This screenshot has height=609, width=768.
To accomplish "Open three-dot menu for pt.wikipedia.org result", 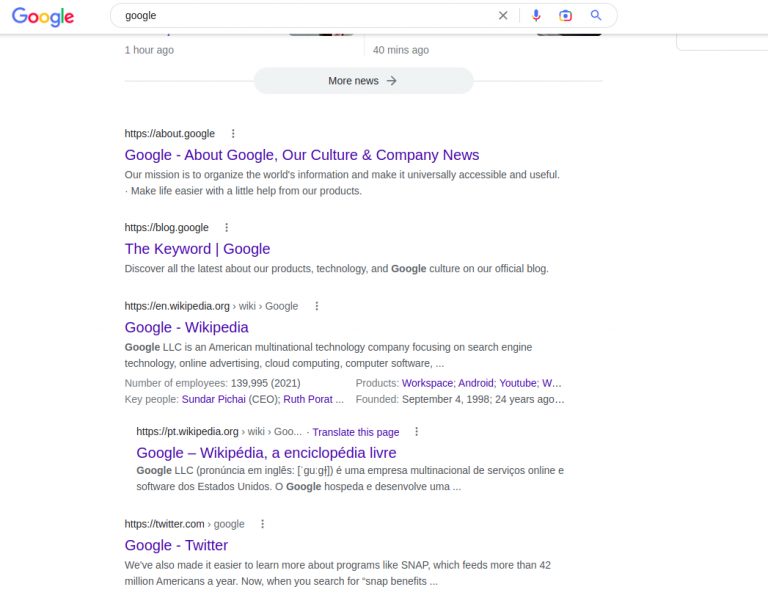I will point(417,432).
